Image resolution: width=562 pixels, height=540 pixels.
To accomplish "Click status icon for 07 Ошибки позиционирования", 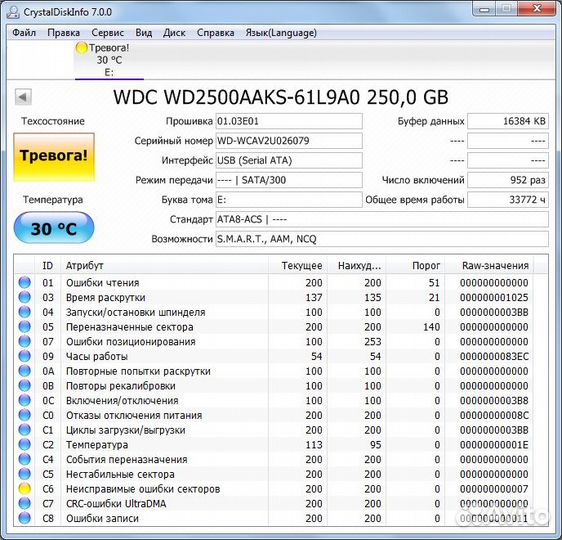I will (x=25, y=341).
